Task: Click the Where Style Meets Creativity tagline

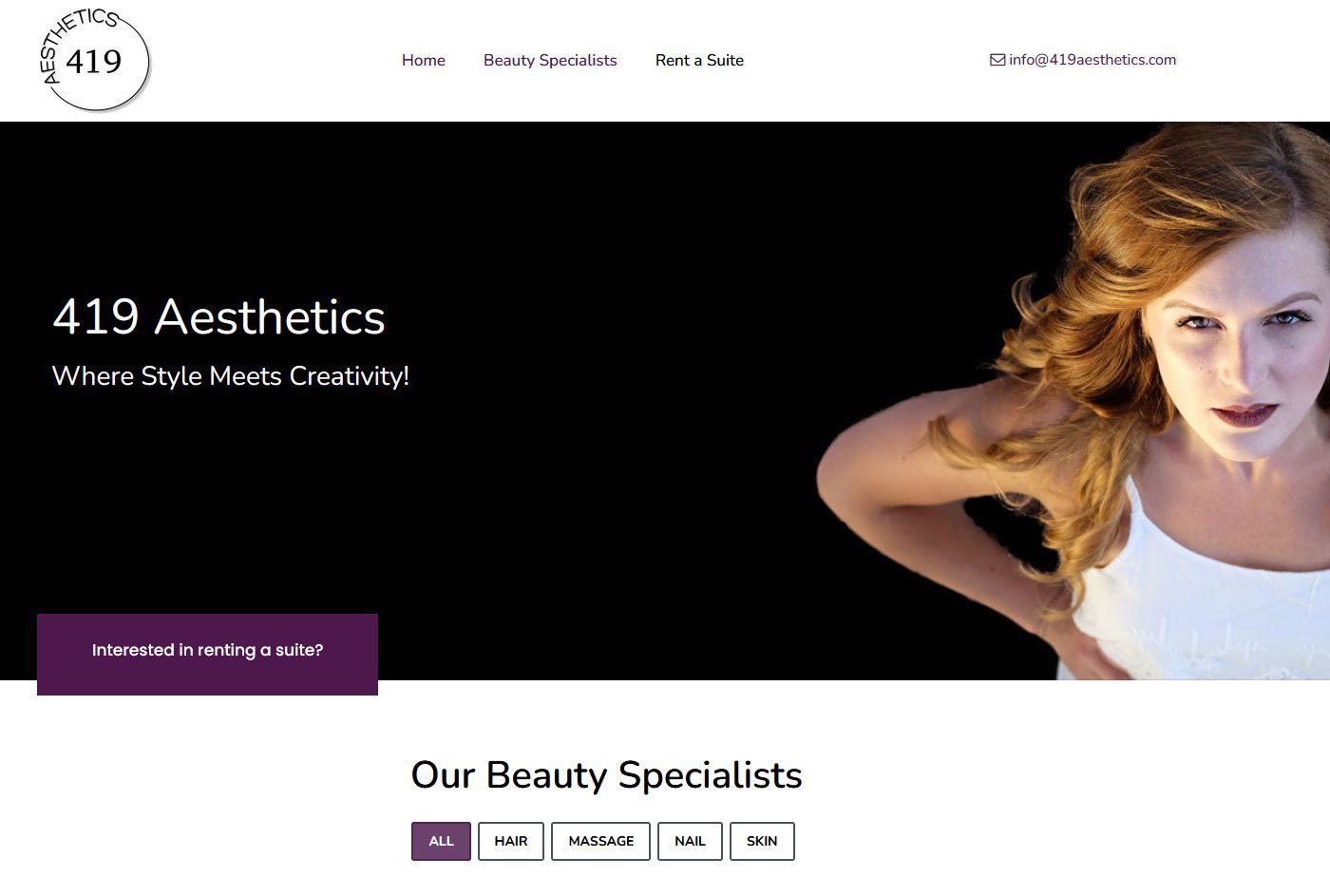Action: point(231,376)
